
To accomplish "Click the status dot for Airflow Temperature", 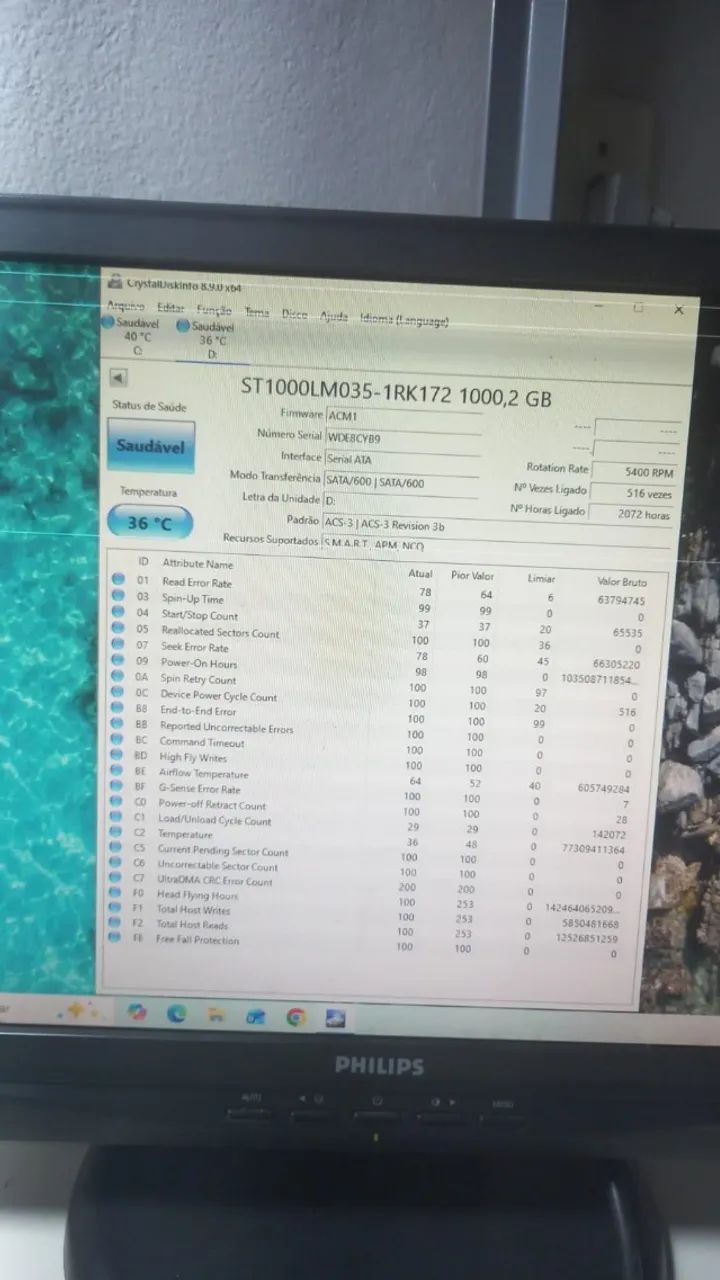I will pos(117,771).
